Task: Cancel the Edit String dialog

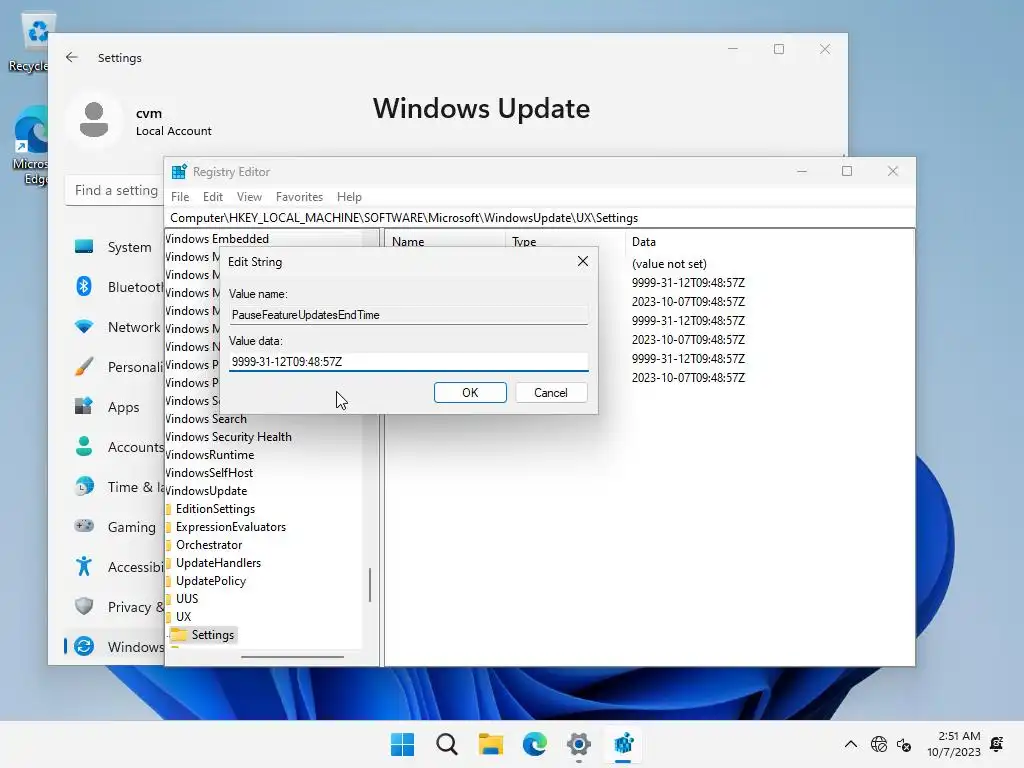Action: click(551, 392)
